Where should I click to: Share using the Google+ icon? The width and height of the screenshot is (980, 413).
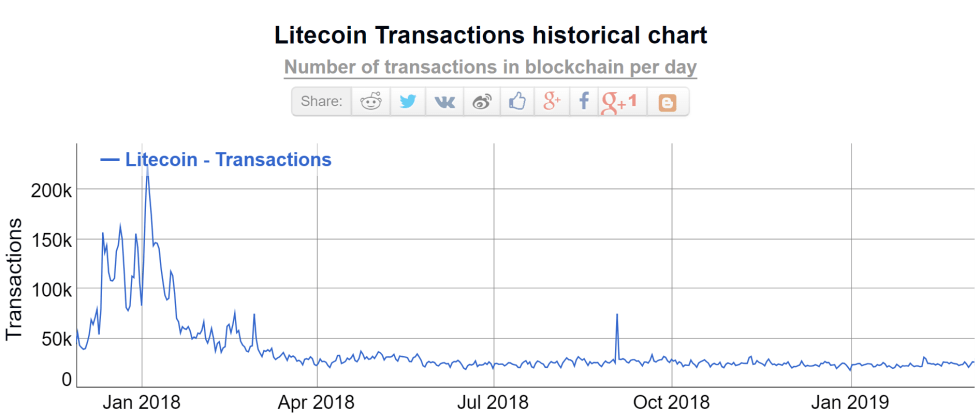(x=551, y=102)
